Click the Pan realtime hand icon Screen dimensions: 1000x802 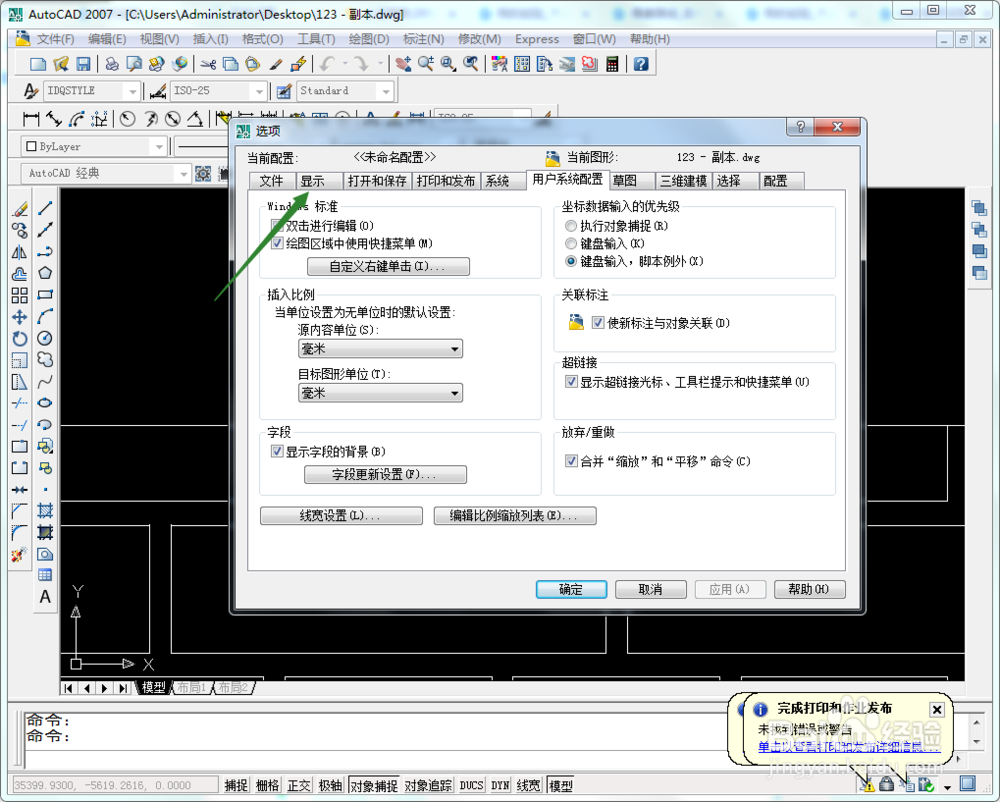403,64
